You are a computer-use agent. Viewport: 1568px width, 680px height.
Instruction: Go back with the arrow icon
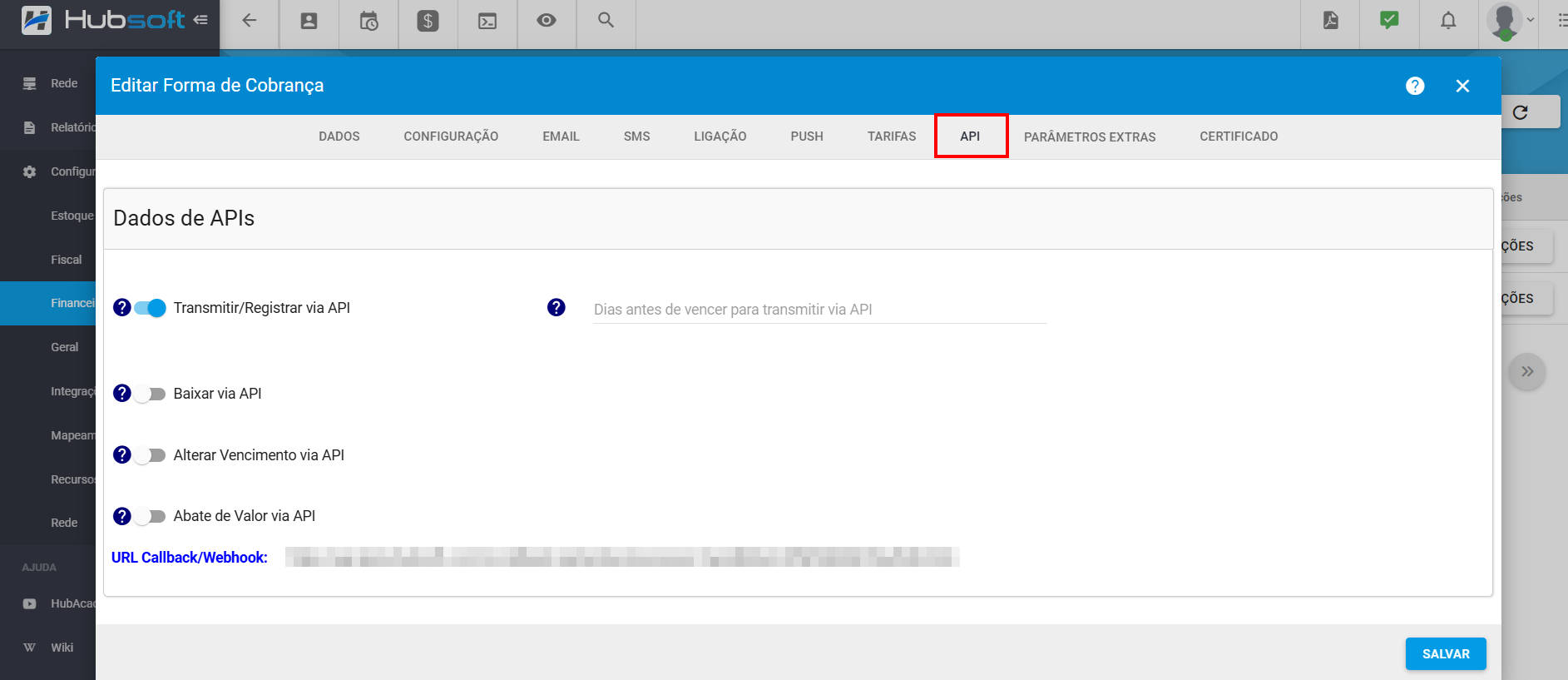[249, 21]
